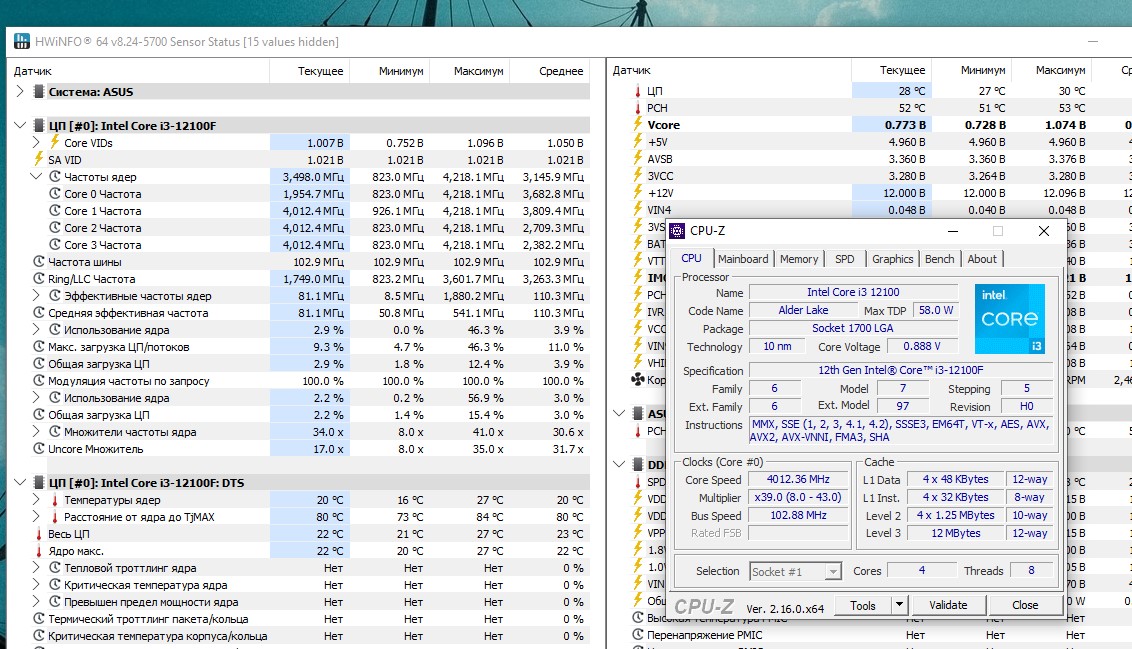Image resolution: width=1132 pixels, height=649 pixels.
Task: Switch to the Memory tab in CPU-Z
Action: pos(798,259)
